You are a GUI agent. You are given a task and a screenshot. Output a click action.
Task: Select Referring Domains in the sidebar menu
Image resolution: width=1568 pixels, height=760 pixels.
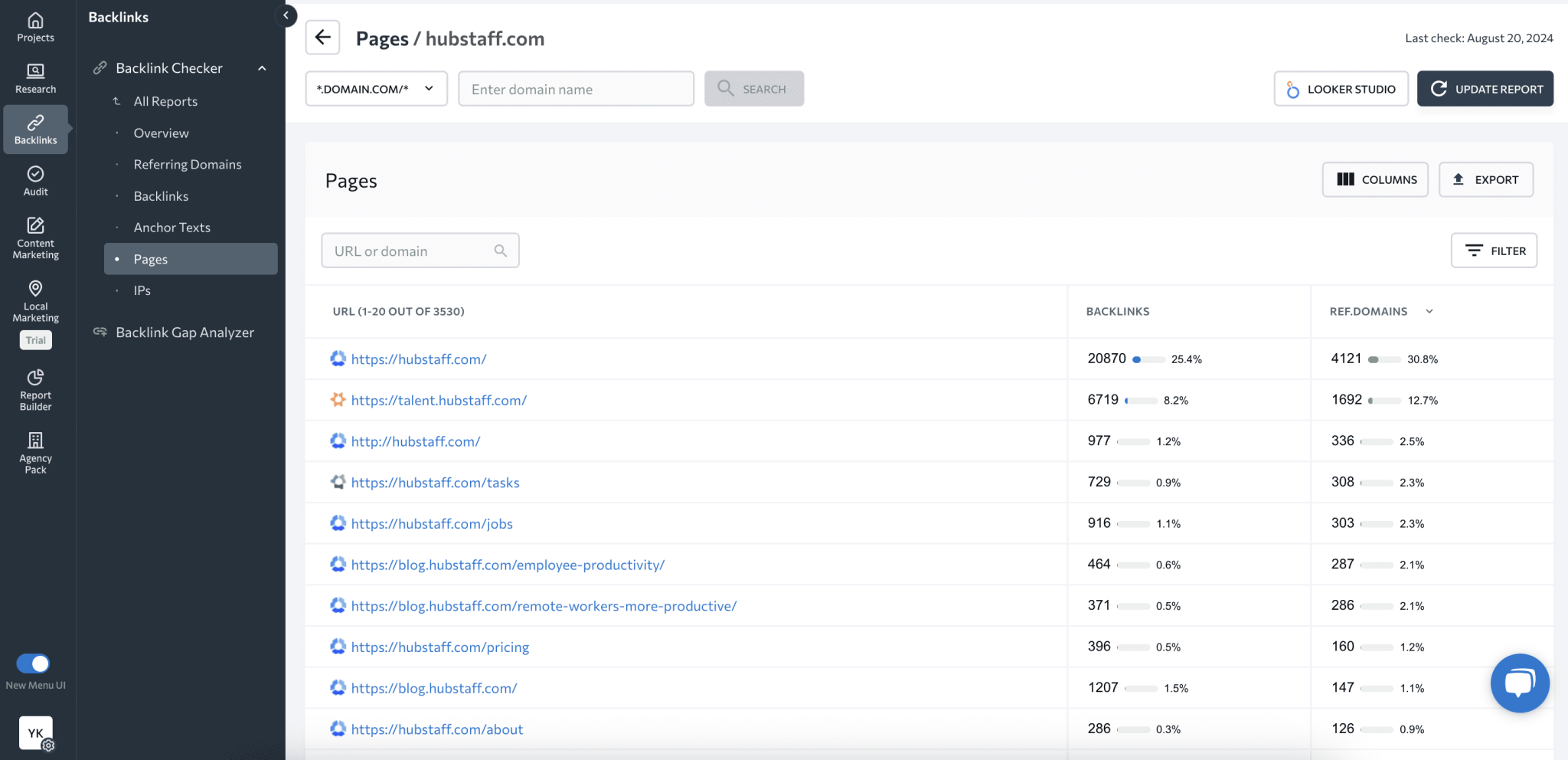pos(186,164)
